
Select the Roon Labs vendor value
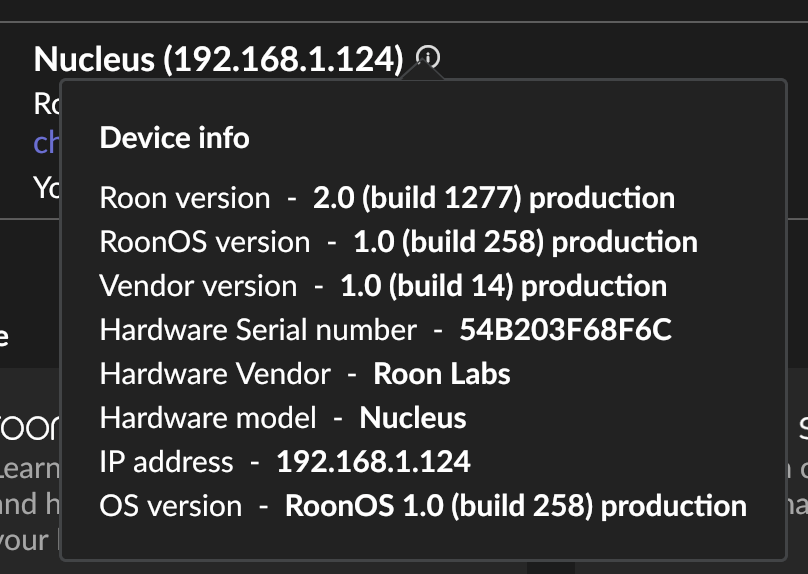pyautogui.click(x=442, y=374)
